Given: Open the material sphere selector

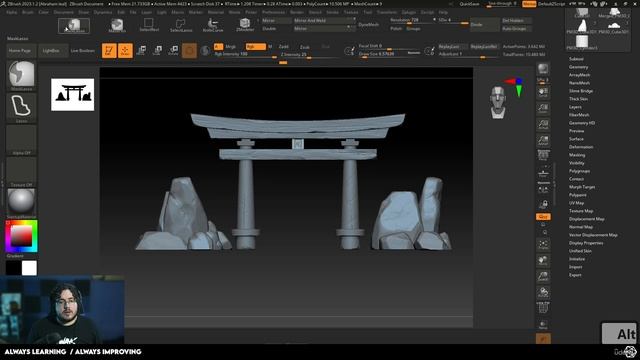Looking at the screenshot, I should 21,203.
